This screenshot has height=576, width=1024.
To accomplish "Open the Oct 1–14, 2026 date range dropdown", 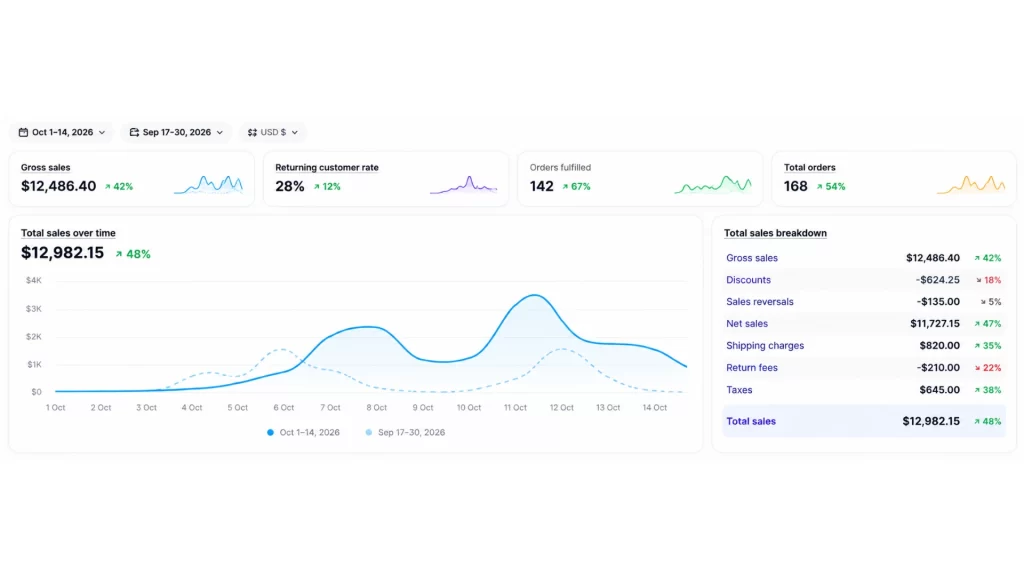I will pyautogui.click(x=61, y=132).
